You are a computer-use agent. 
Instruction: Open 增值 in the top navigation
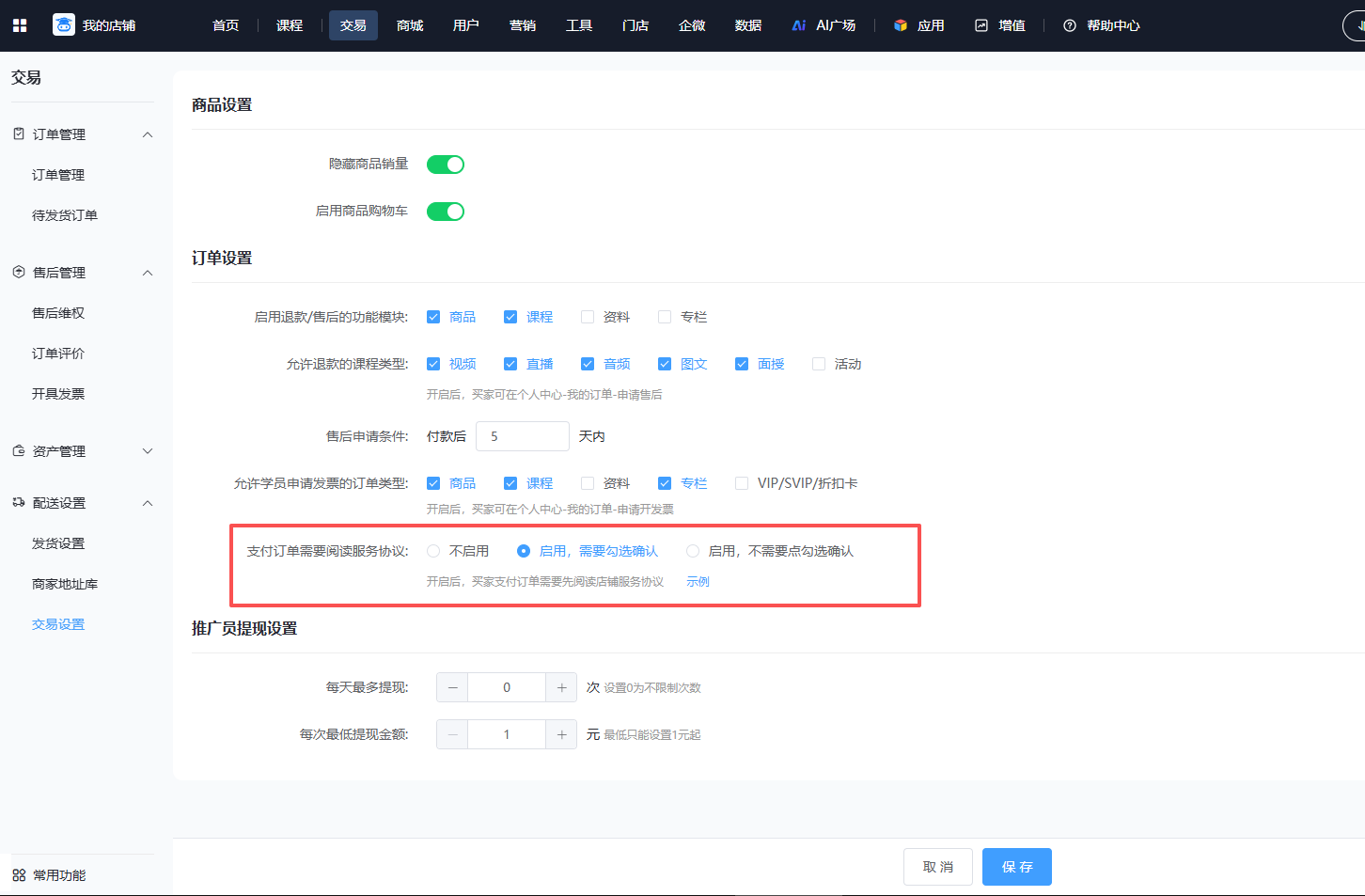point(999,25)
